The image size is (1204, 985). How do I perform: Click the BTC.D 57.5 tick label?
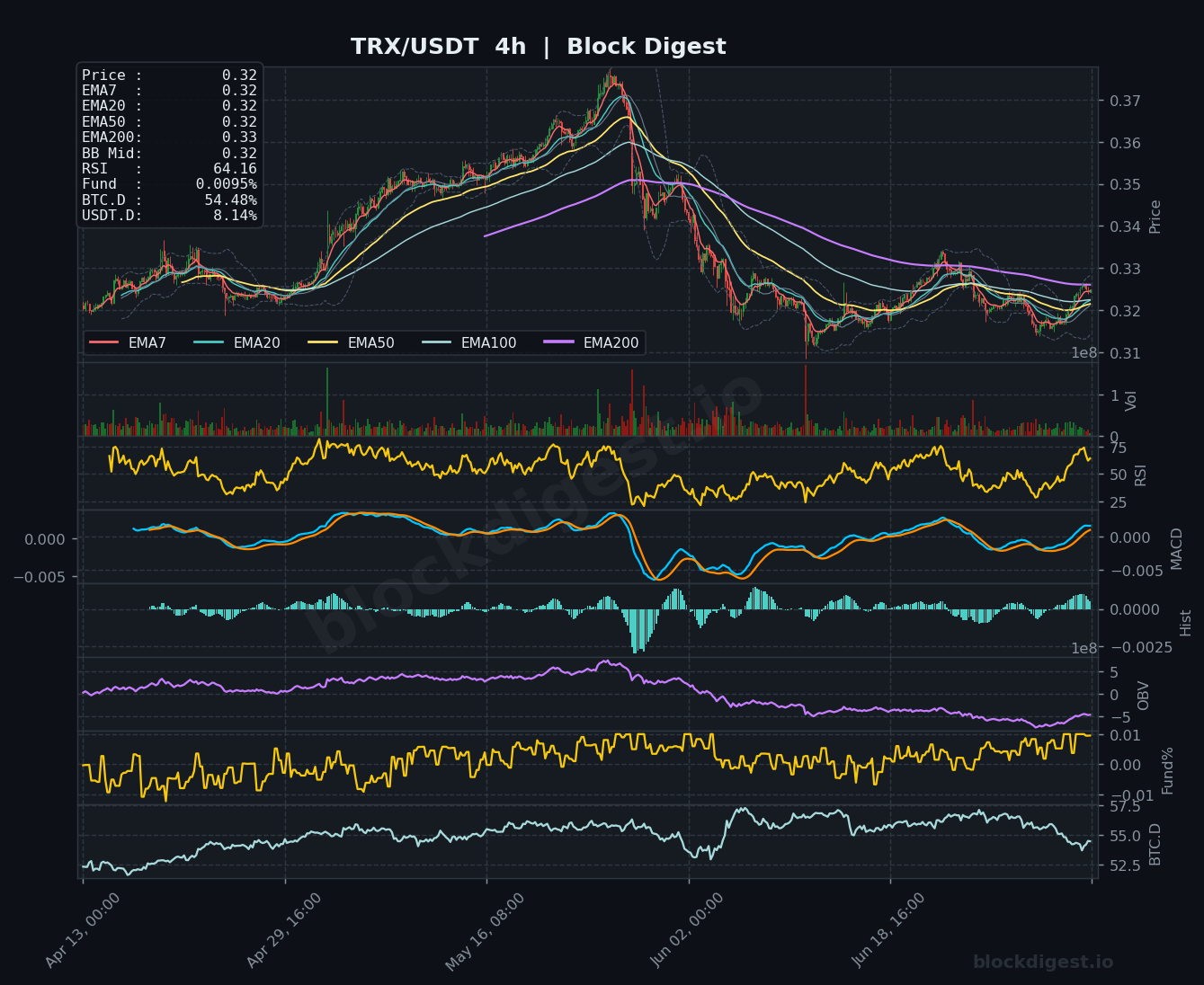(x=1125, y=807)
